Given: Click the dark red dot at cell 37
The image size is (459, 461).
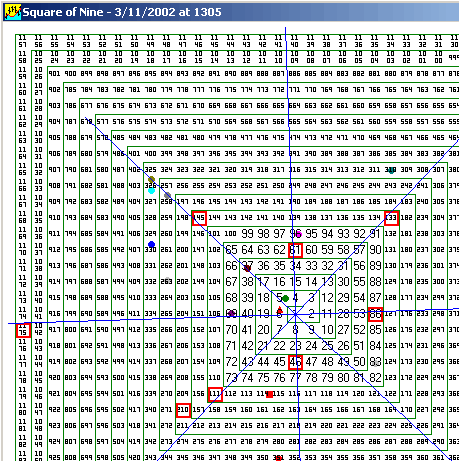Looking at the screenshot, I should point(247,268).
